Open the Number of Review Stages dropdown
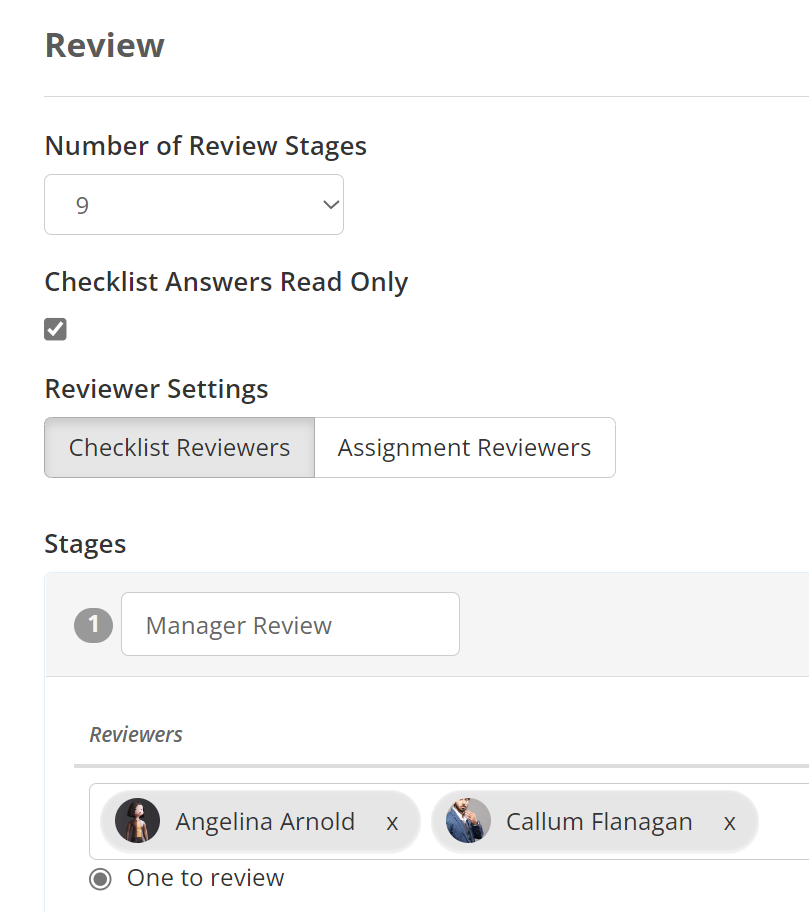Image resolution: width=809 pixels, height=912 pixels. pos(193,204)
